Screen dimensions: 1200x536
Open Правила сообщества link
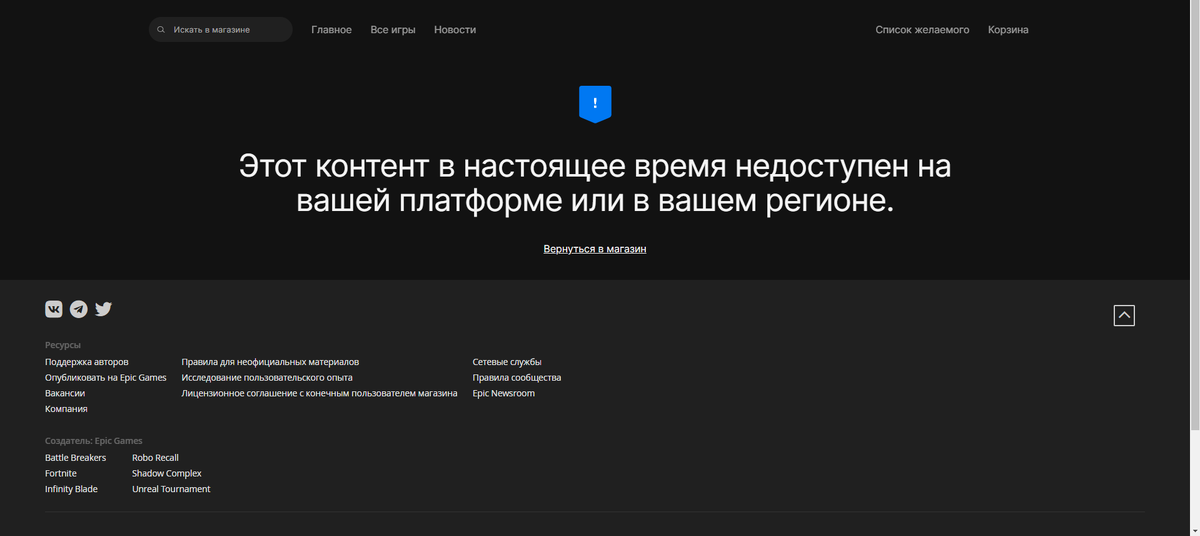click(517, 378)
